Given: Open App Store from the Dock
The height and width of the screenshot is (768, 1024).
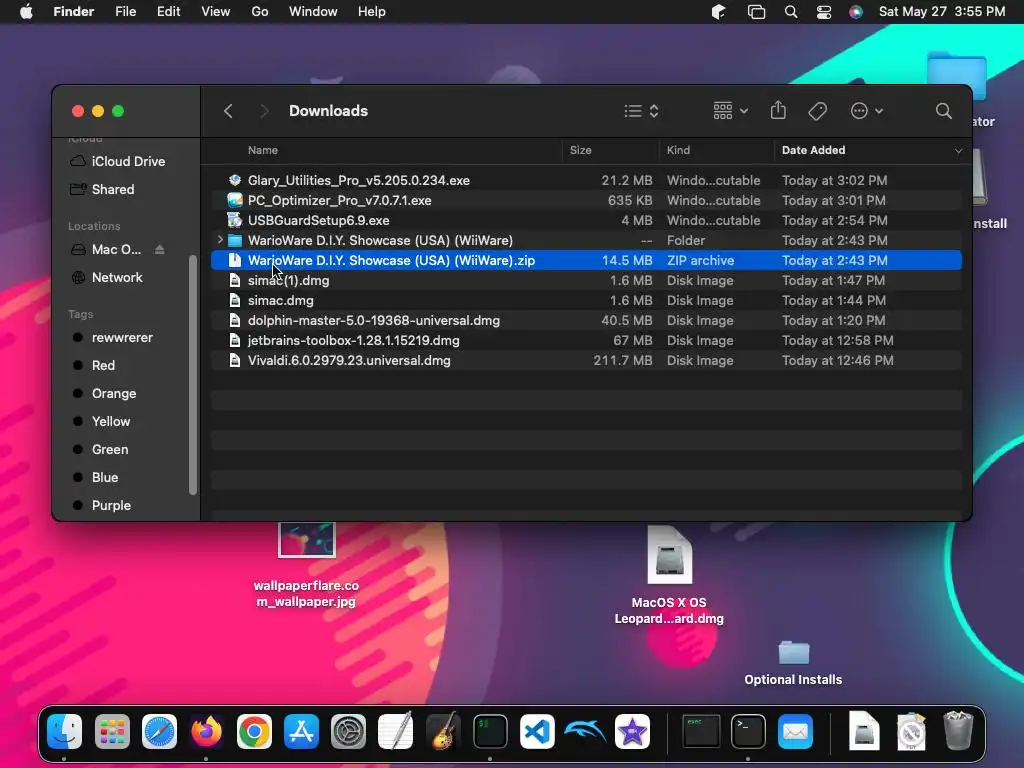Looking at the screenshot, I should point(301,731).
